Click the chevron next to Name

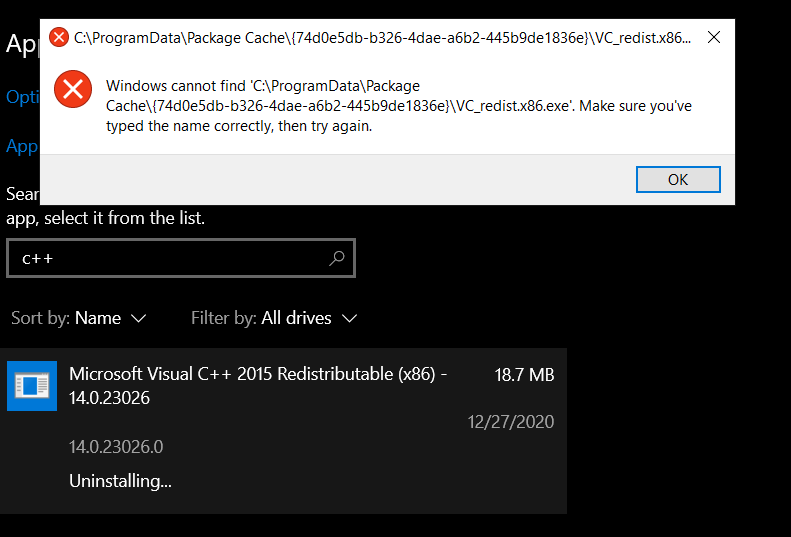pyautogui.click(x=139, y=318)
